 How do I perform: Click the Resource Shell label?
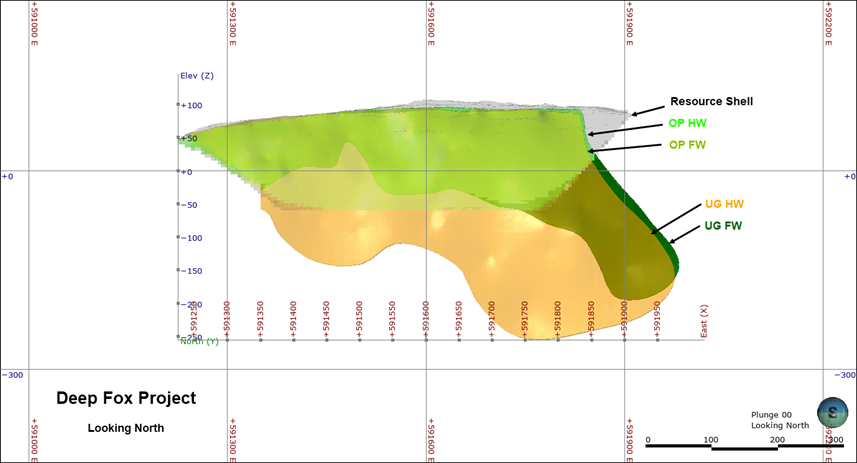(711, 101)
